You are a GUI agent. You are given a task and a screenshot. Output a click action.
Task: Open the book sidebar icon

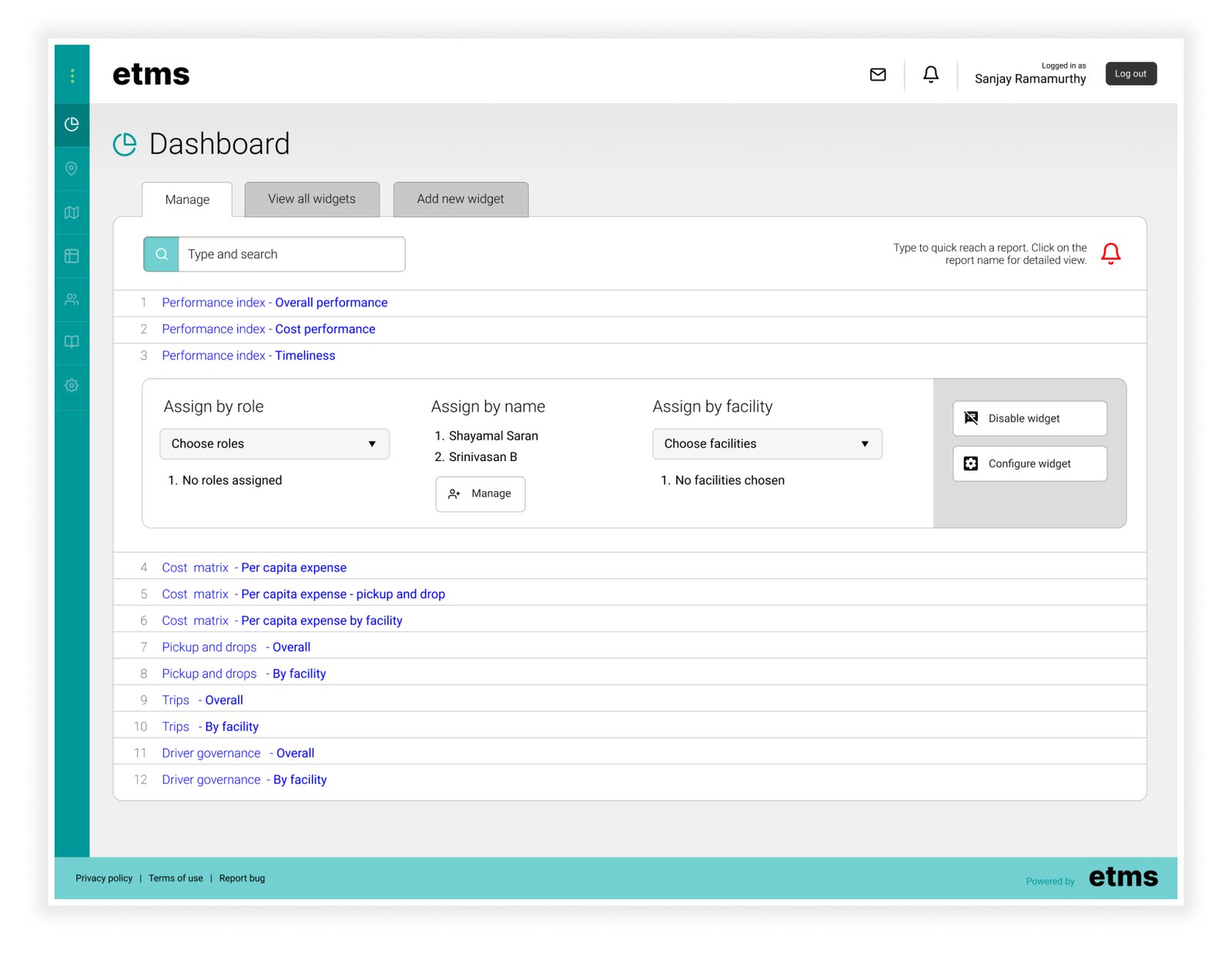72,342
